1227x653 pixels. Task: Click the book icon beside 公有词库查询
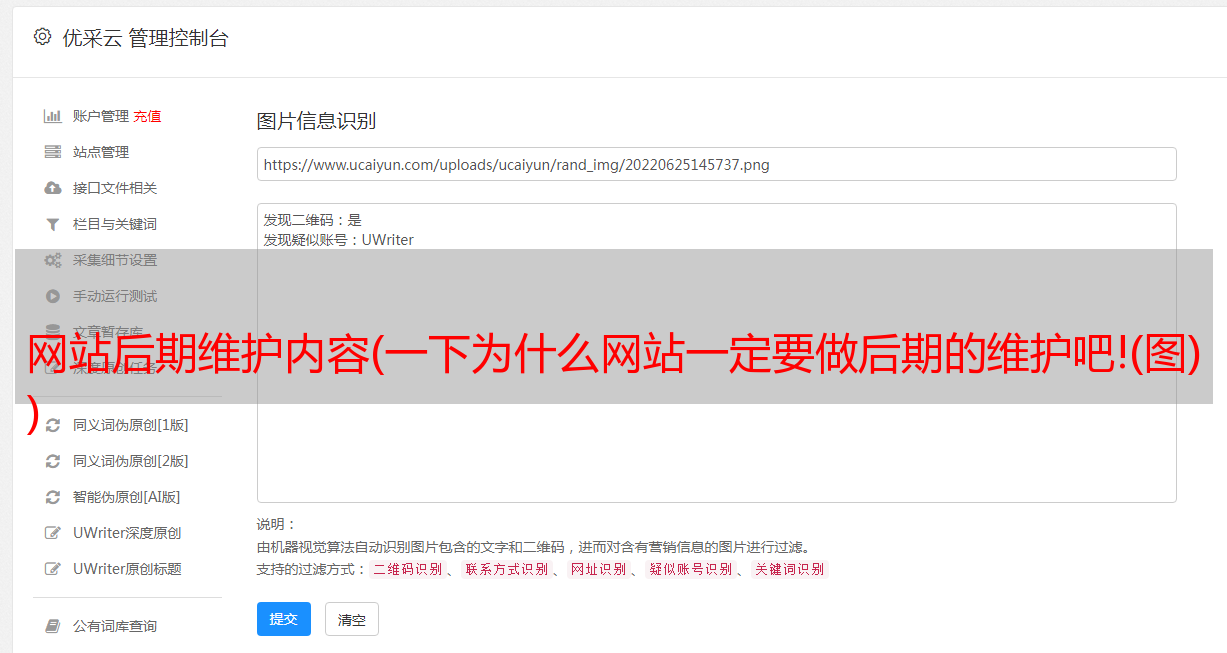click(x=53, y=626)
